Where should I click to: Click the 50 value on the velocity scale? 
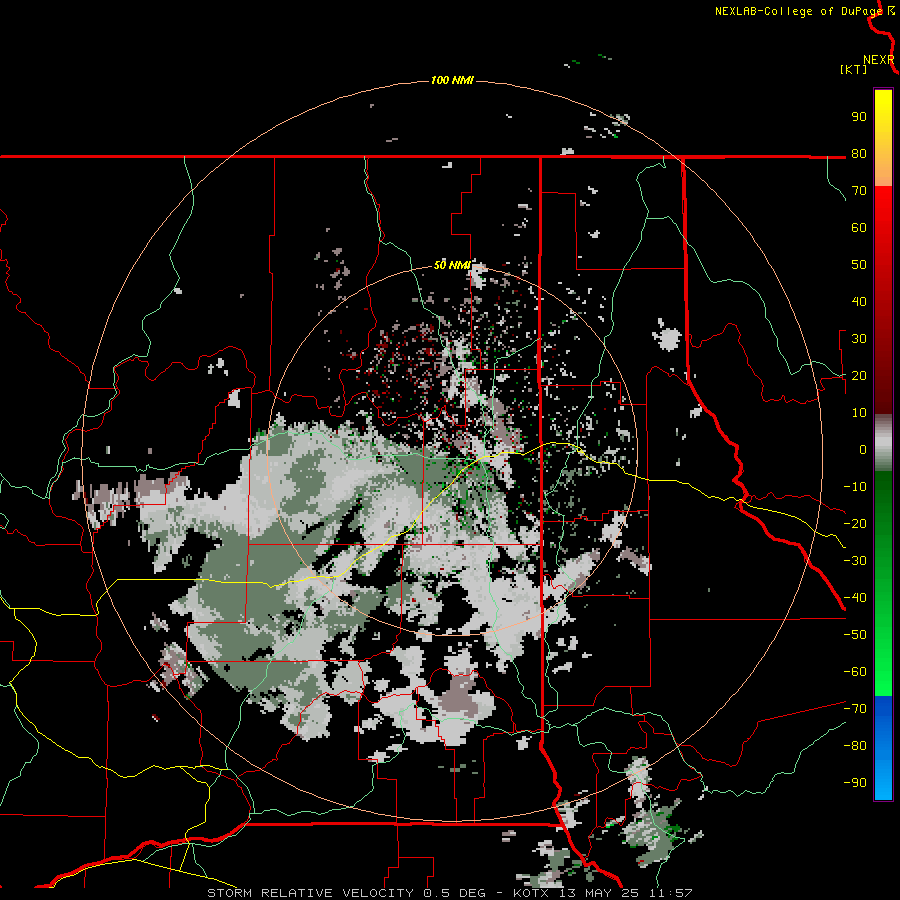(x=859, y=265)
